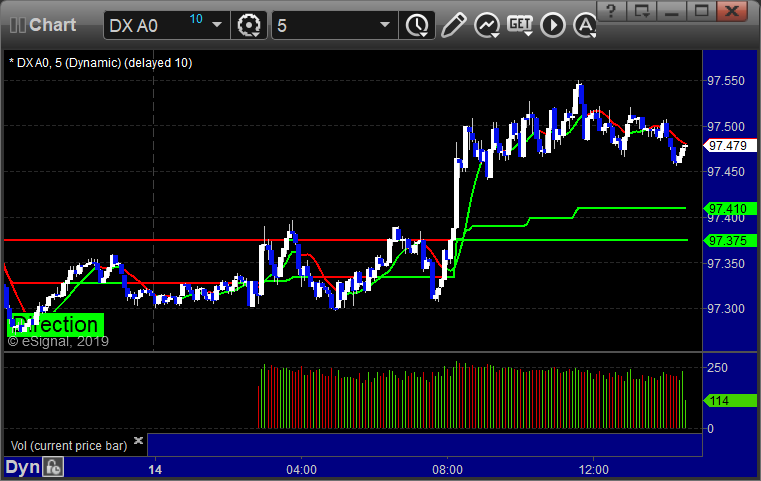Close the Vol study pane
The height and width of the screenshot is (481, 761).
(x=138, y=440)
